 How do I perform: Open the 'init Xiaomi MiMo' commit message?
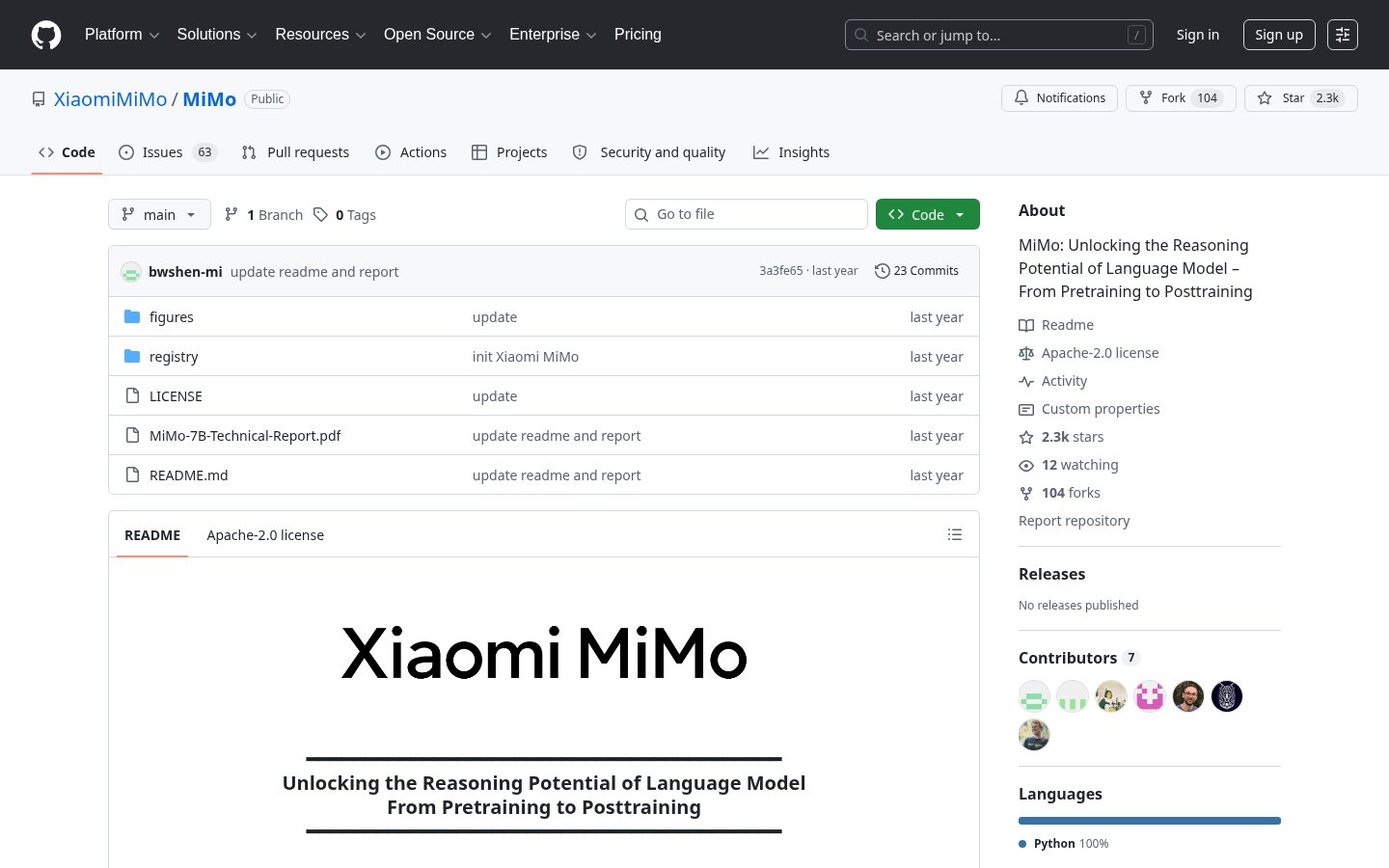[526, 357]
